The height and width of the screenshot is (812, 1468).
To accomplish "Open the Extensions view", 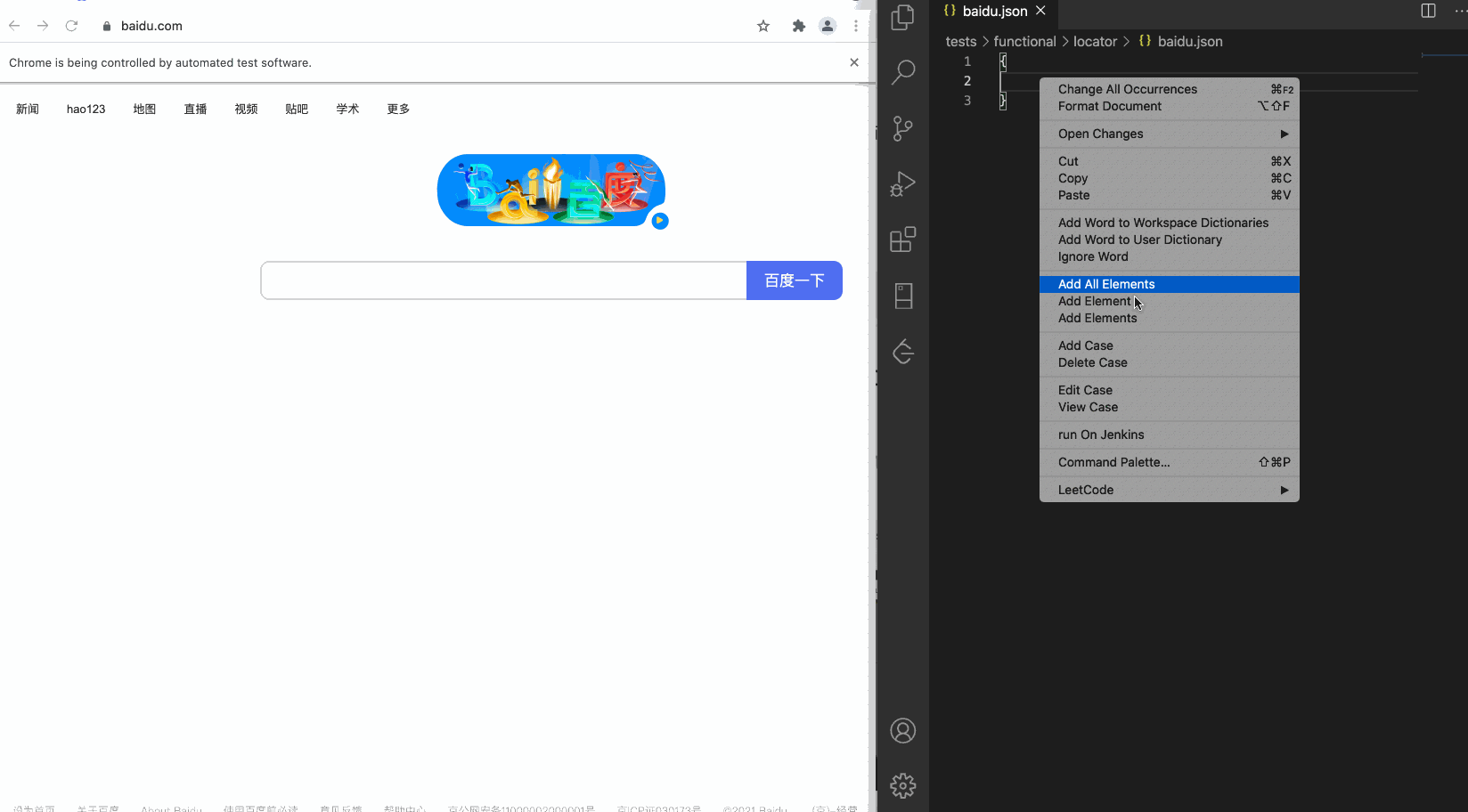I will [902, 240].
